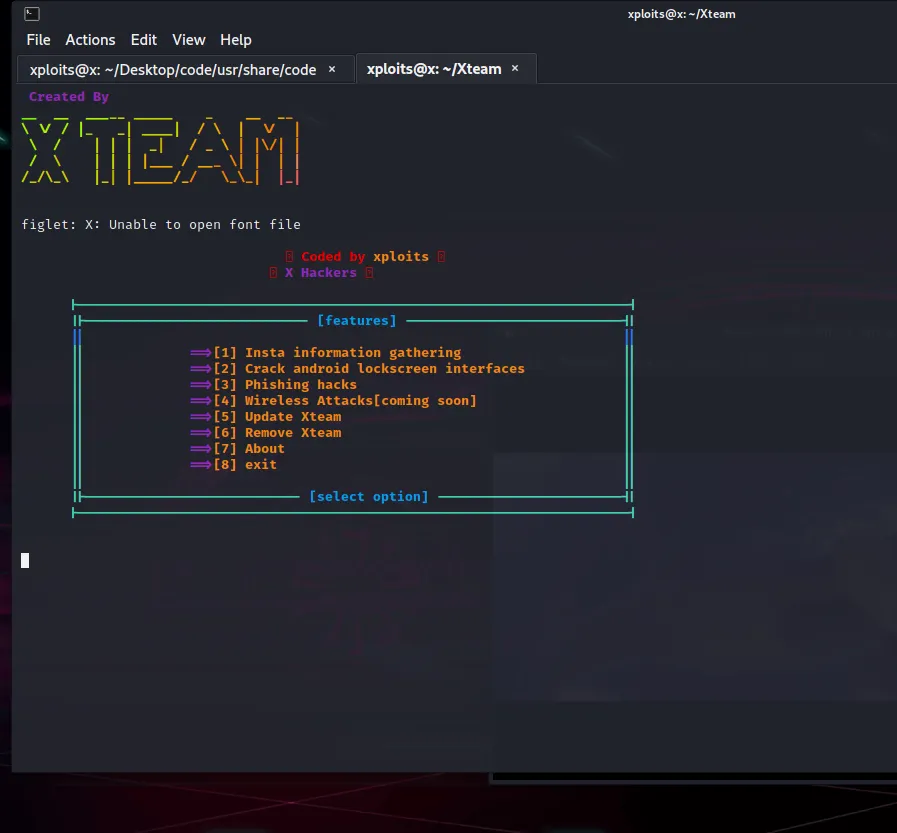Select the xploits@x: ~/Xteam tab
Viewport: 897px width, 833px height.
pos(434,69)
